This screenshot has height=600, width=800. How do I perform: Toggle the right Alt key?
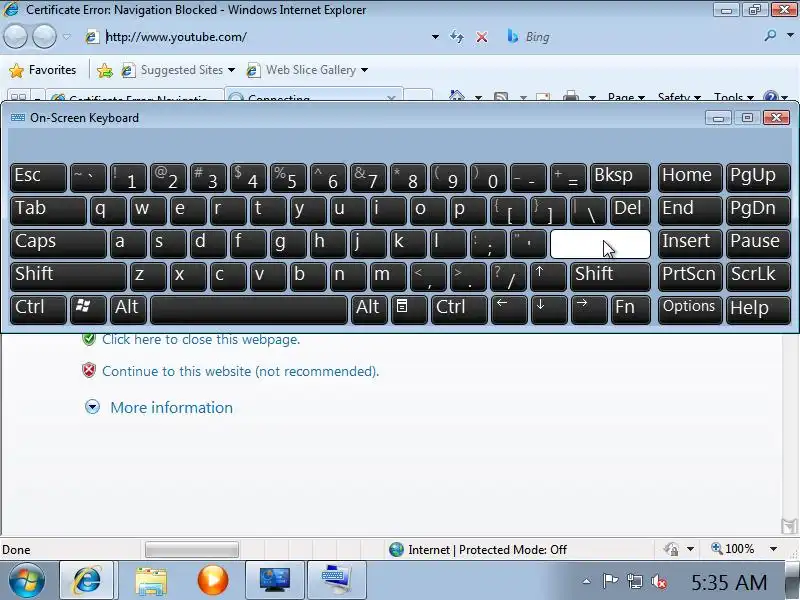369,309
